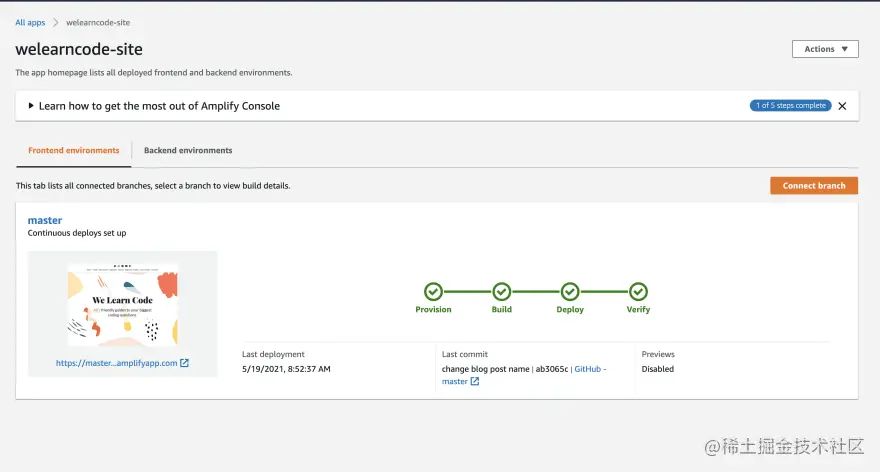Click Continuous deploys set up text

tap(77, 233)
